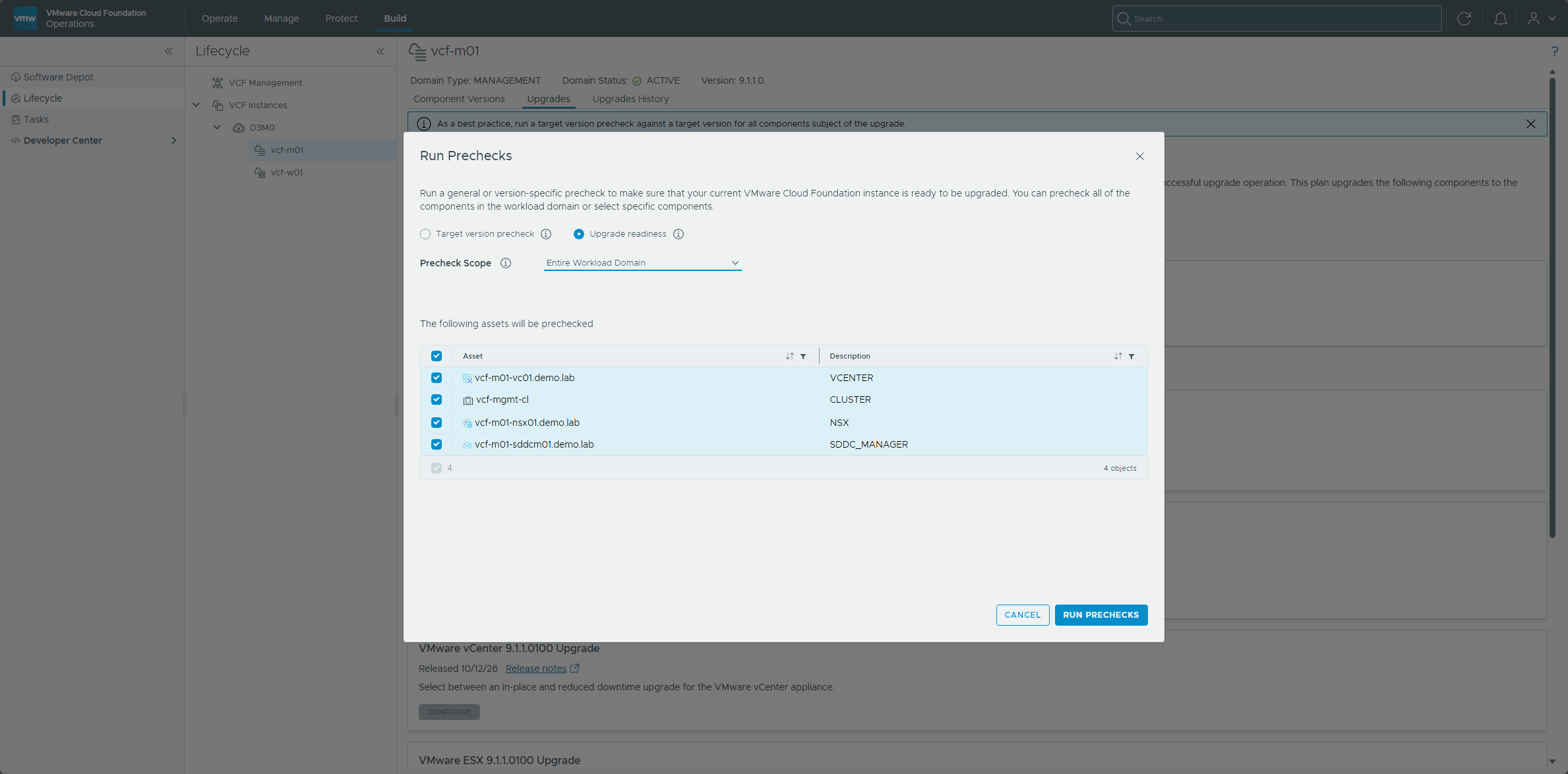Show info for Target version precheck
1568x774 pixels.
[546, 234]
